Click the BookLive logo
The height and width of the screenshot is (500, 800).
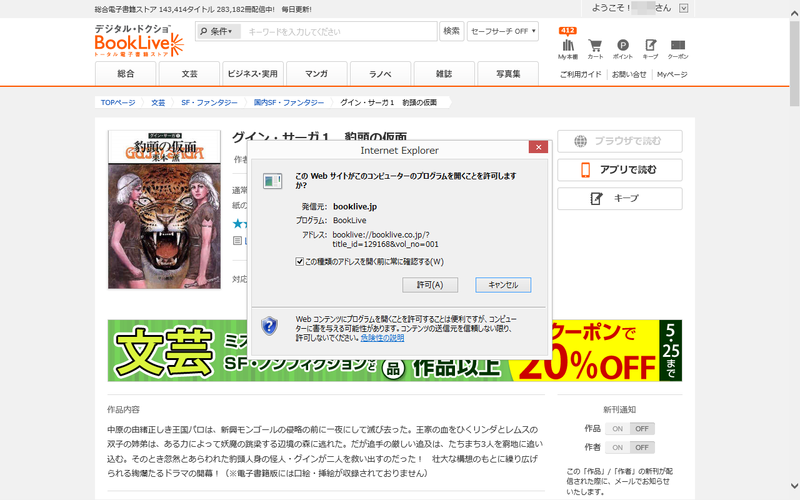click(x=139, y=41)
